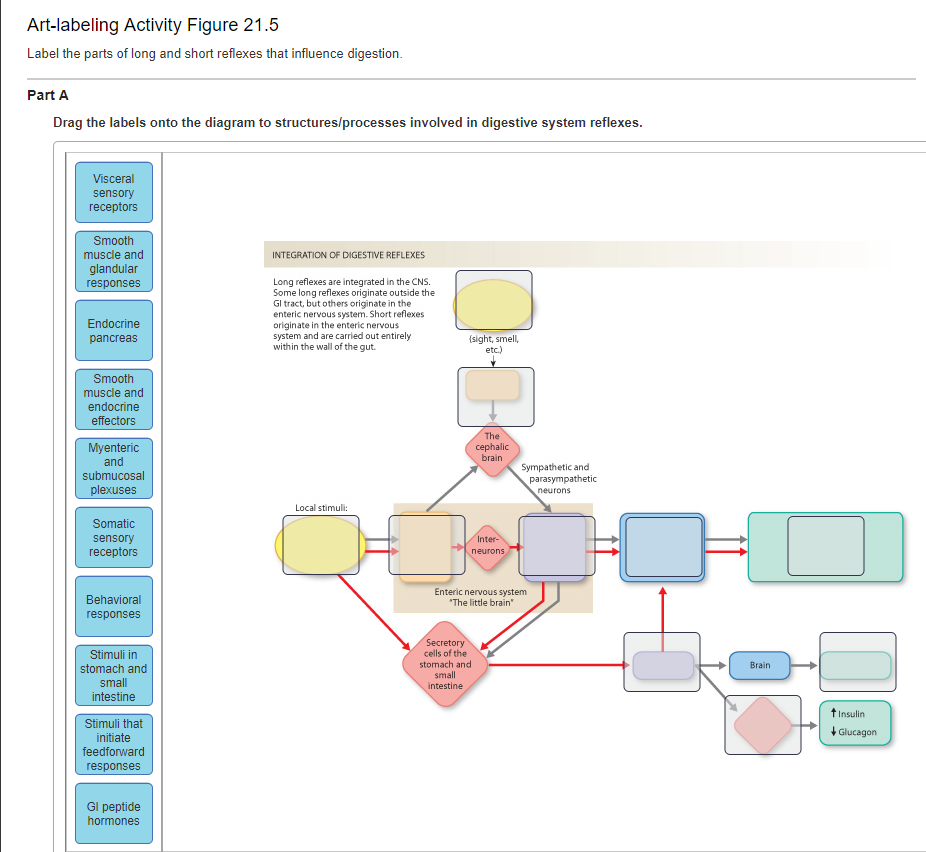Click the pink diamond above Insulin Glucagon

[x=762, y=723]
